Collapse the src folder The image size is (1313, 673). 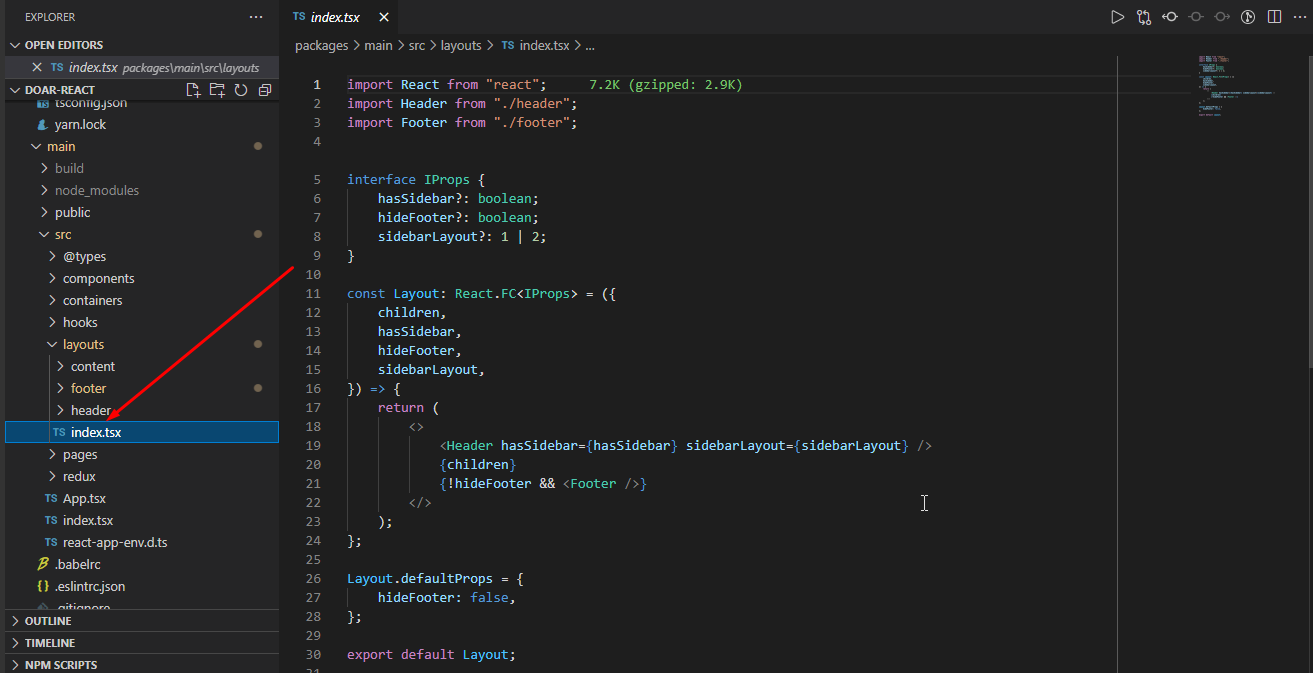tap(142, 234)
